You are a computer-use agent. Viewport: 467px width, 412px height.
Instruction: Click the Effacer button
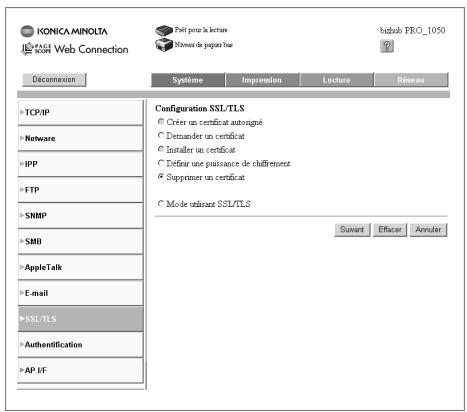point(390,230)
